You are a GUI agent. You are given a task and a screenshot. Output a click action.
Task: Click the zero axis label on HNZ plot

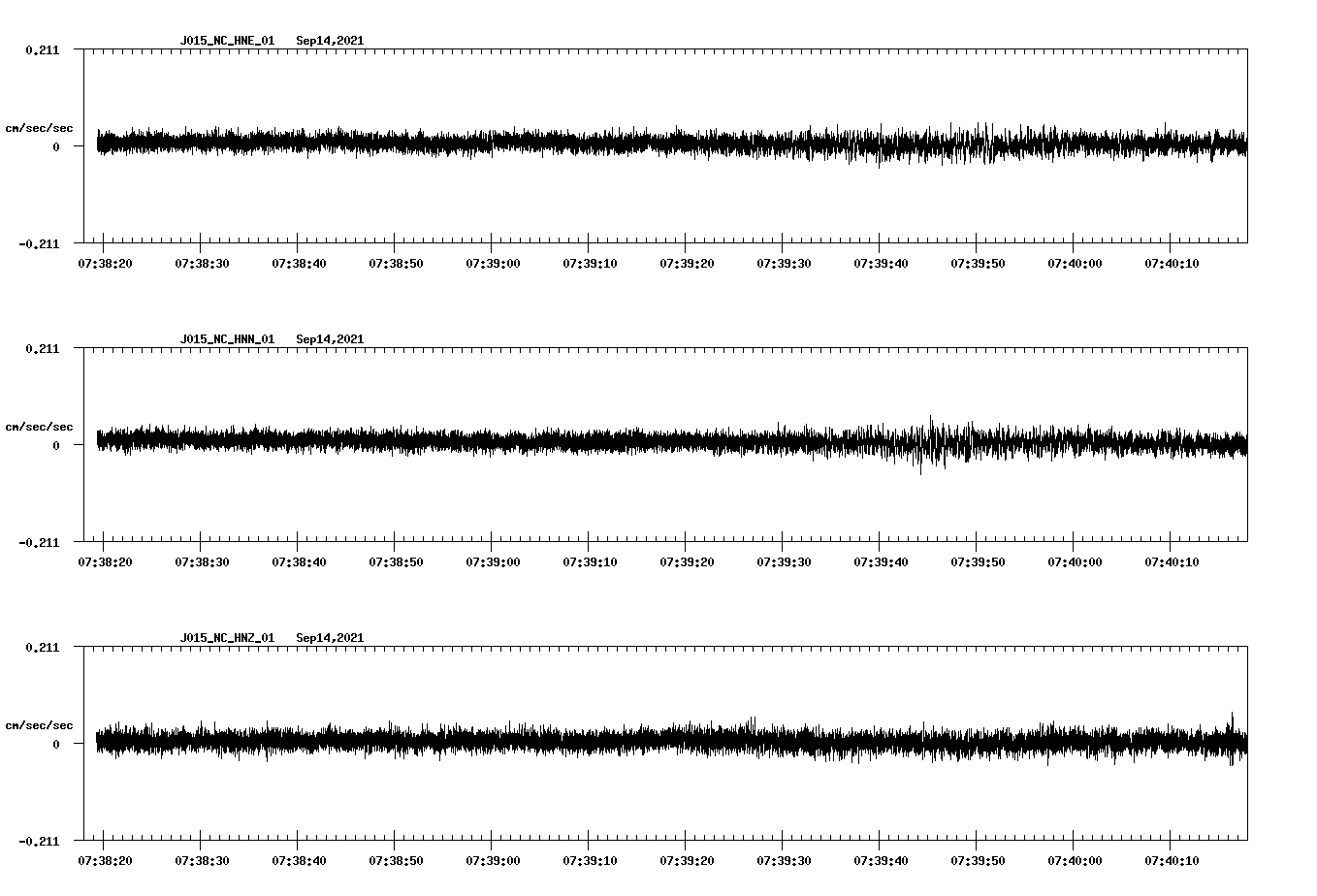55,745
